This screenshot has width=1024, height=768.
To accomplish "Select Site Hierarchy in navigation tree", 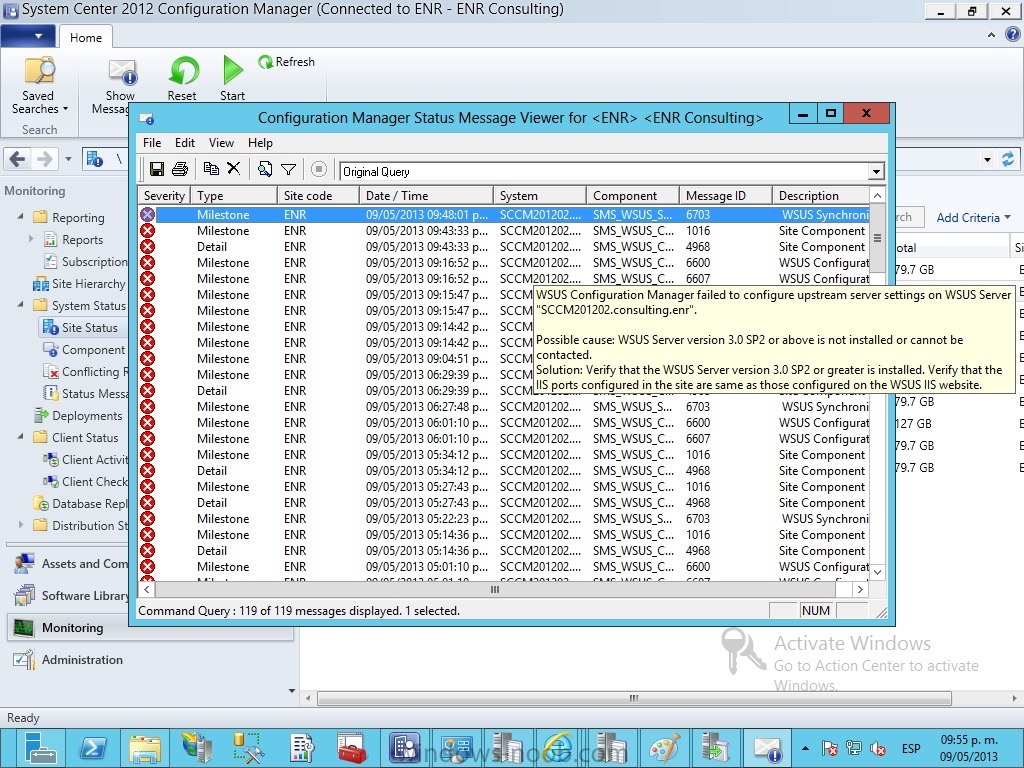I will pyautogui.click(x=80, y=284).
